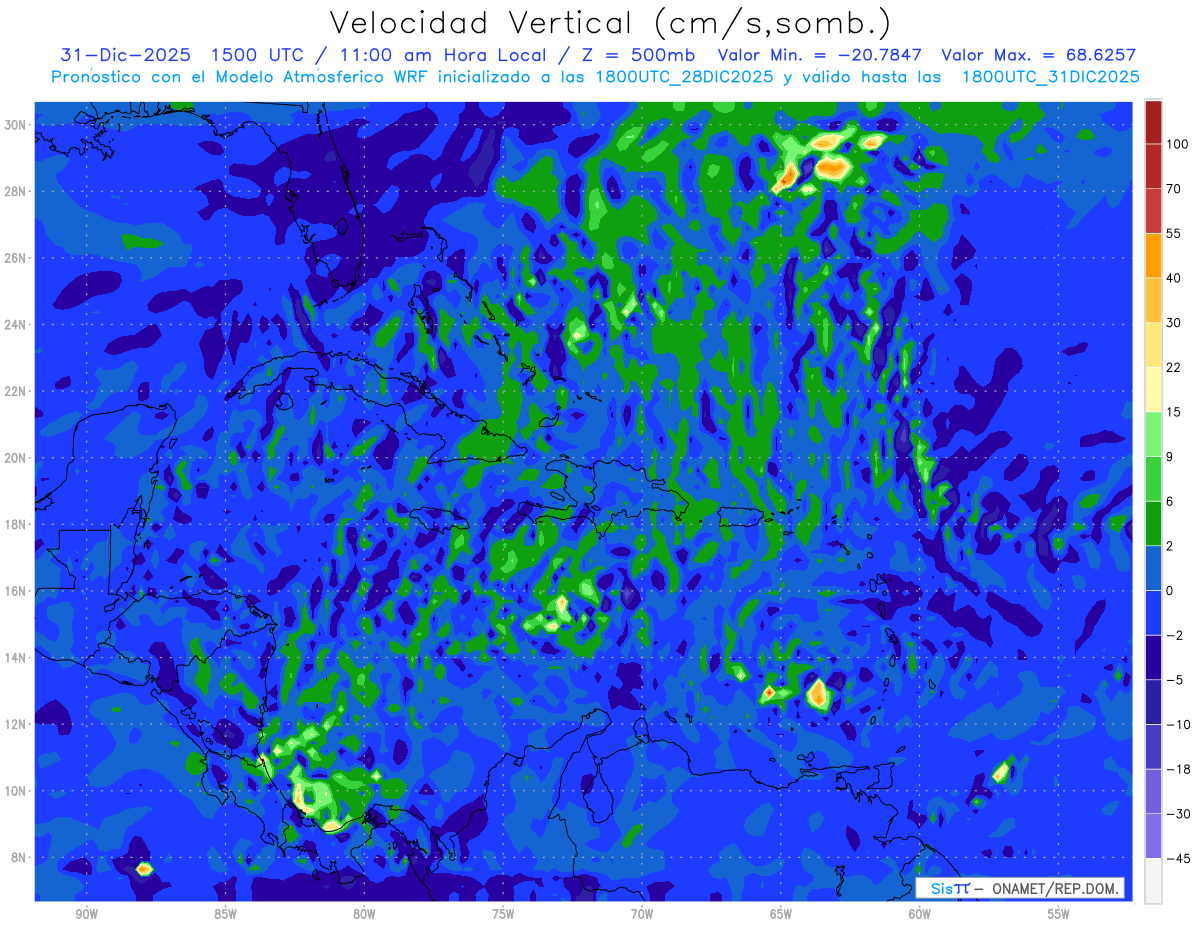The height and width of the screenshot is (927, 1200).
Task: Click the '10N' latitude label
Action: (17, 791)
